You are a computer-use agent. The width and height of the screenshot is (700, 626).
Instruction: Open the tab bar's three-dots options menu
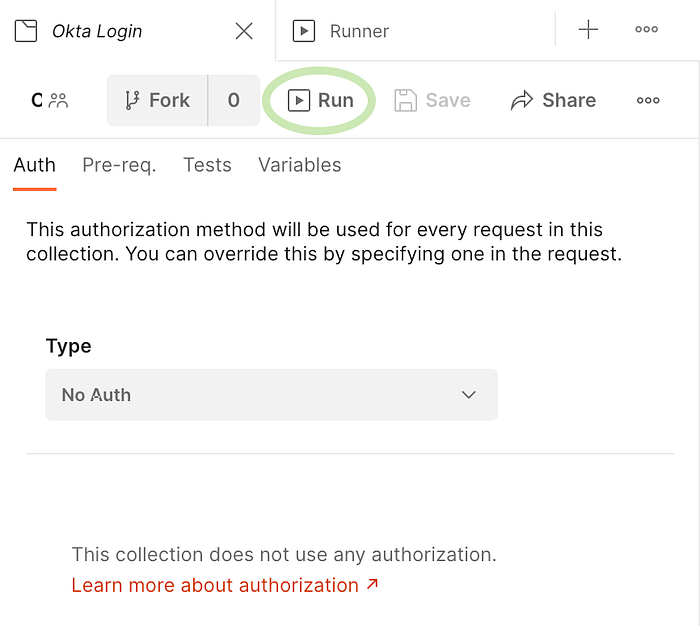pos(646,29)
